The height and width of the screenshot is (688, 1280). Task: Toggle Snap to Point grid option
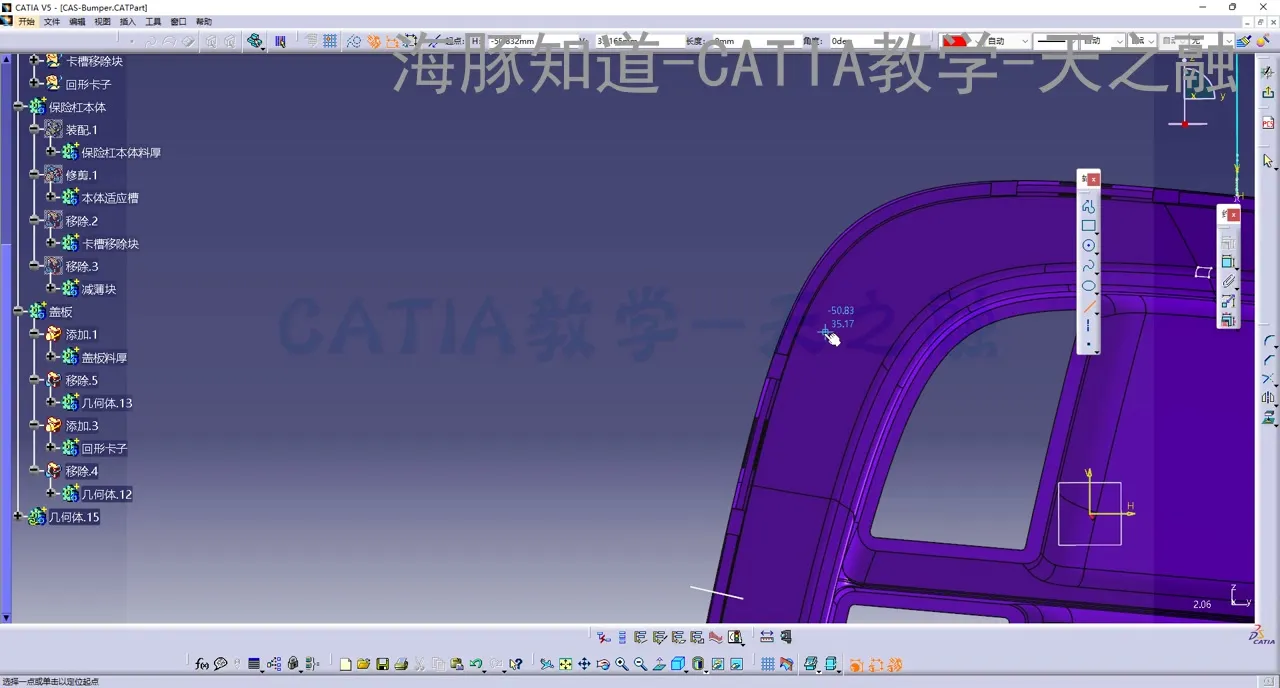(x=329, y=41)
